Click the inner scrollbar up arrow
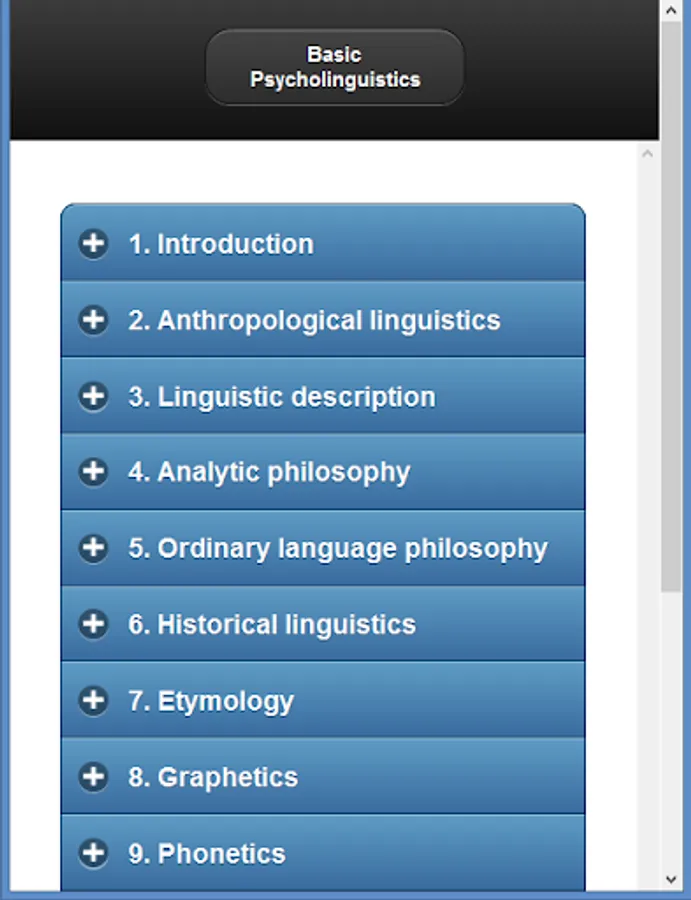Image resolution: width=691 pixels, height=900 pixels. pos(646,154)
